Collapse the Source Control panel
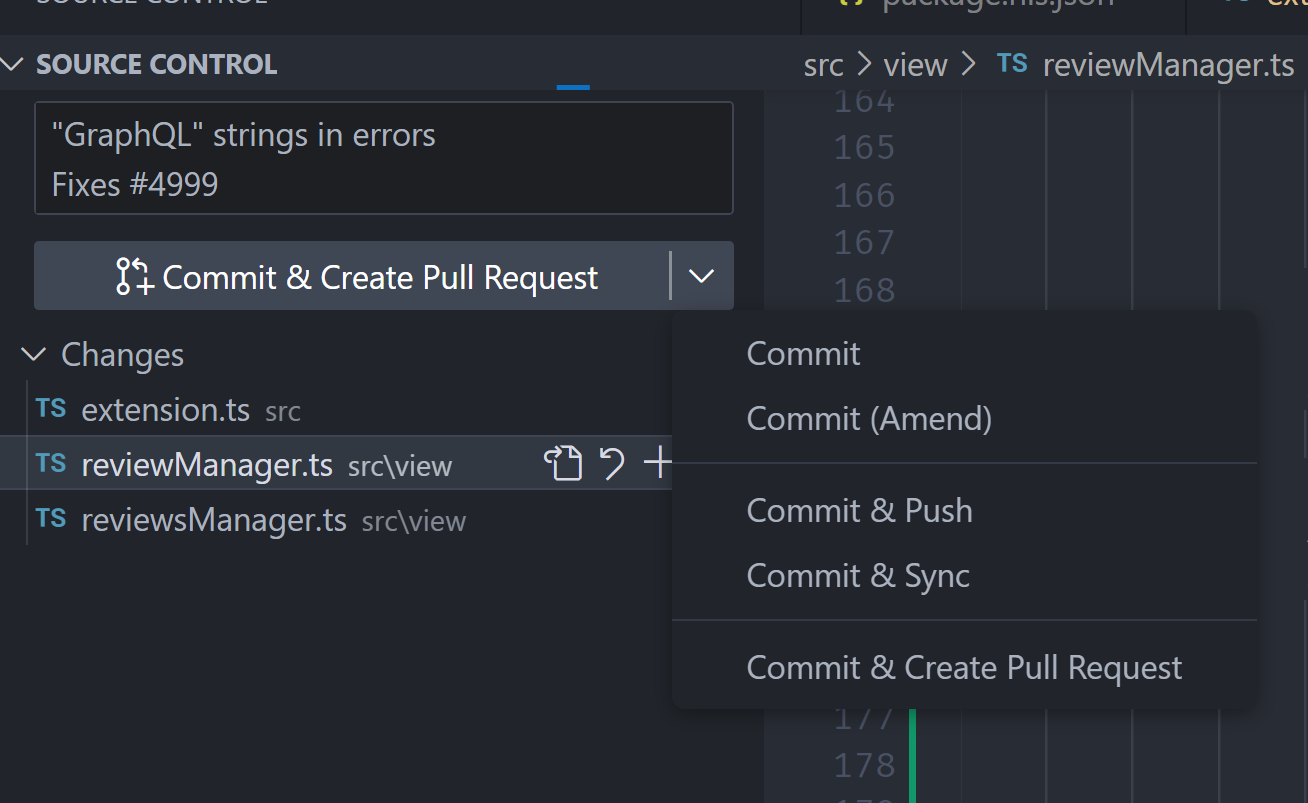Screen dimensions: 1308x803 (x=13, y=63)
